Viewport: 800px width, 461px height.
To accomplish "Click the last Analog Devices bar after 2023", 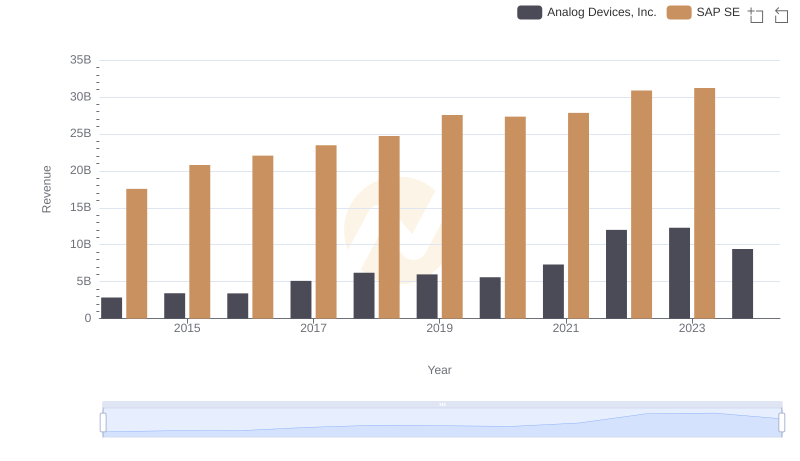I will [x=742, y=284].
